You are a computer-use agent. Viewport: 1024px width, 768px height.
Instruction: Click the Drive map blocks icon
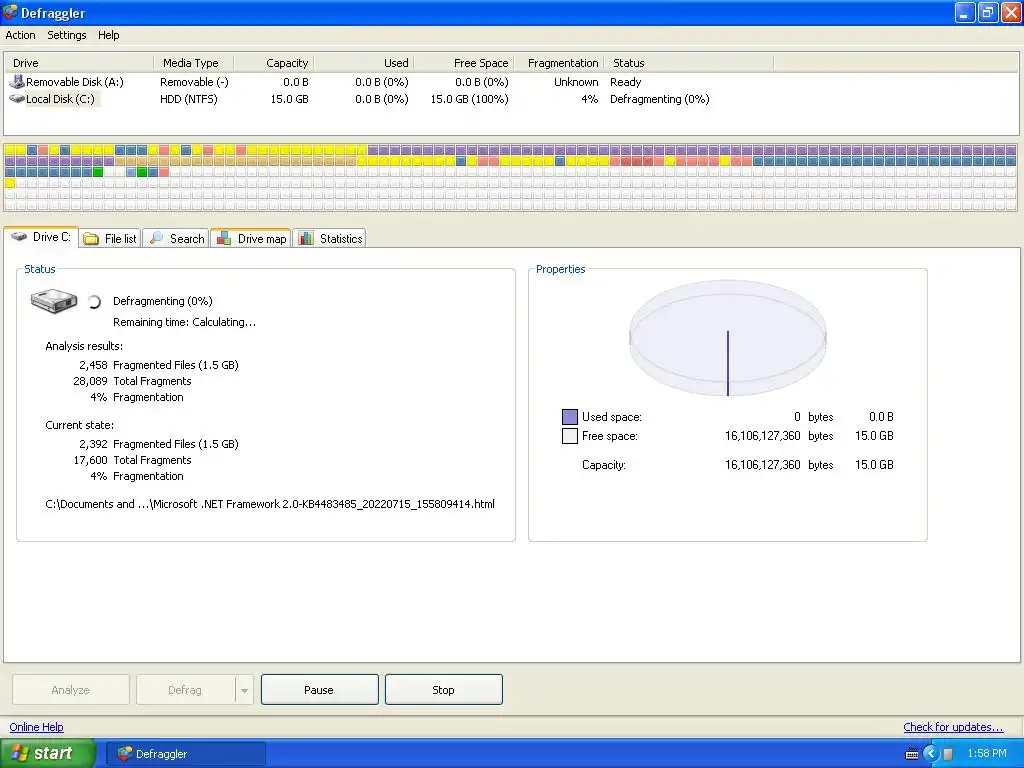click(224, 238)
